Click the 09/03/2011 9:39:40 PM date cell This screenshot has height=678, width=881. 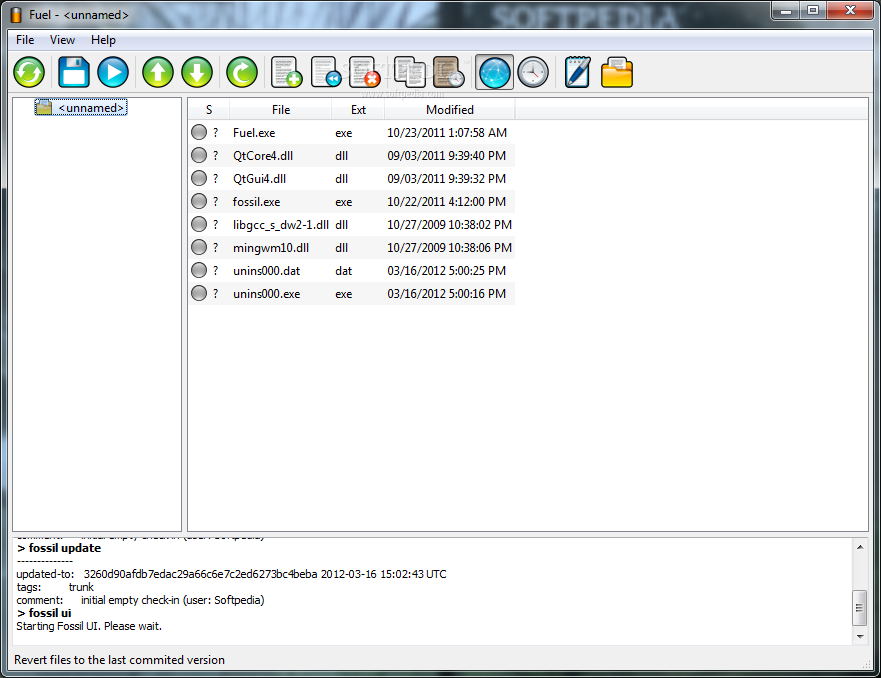pos(447,156)
